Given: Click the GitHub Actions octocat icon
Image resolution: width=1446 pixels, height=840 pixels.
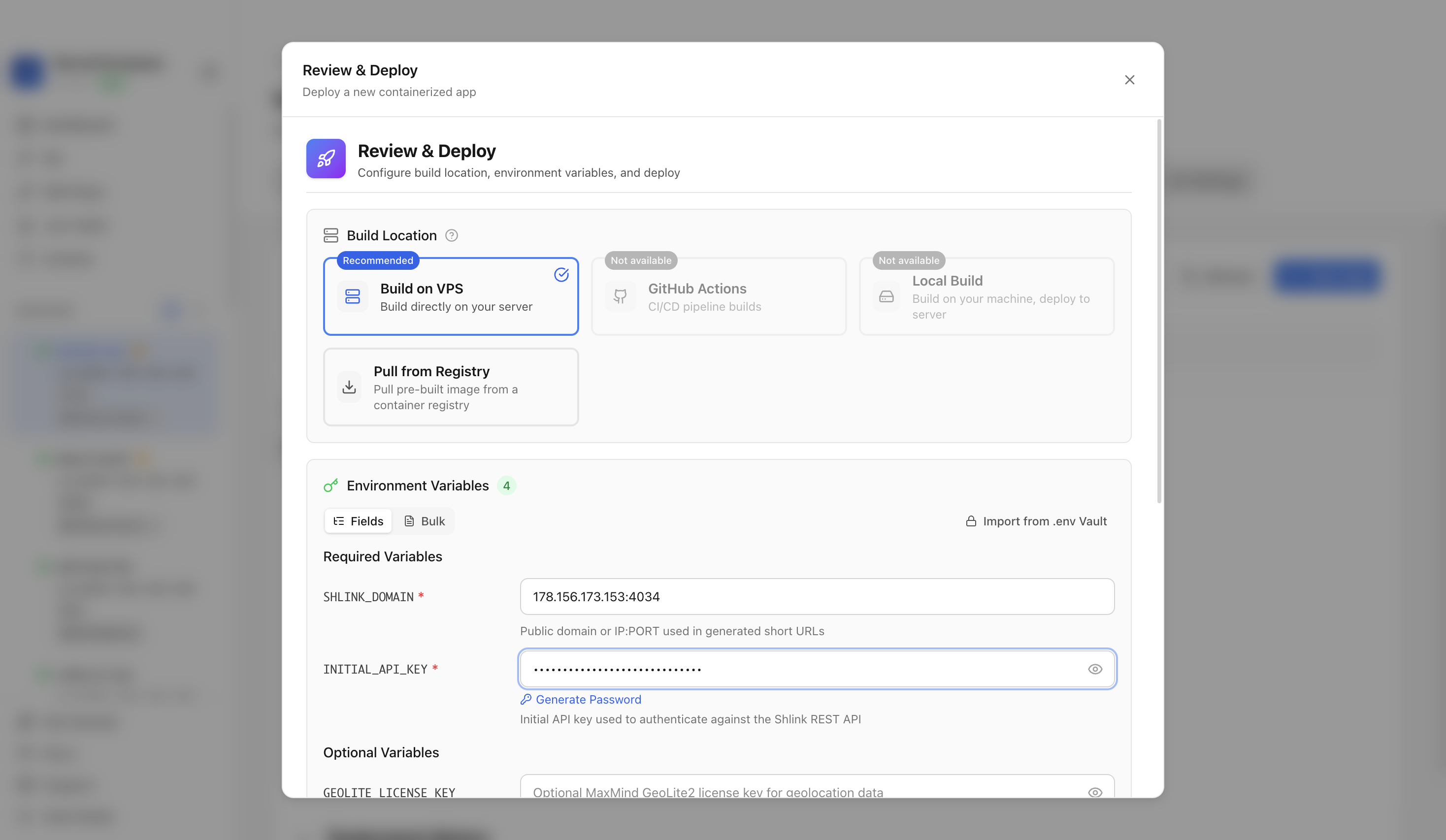Looking at the screenshot, I should coord(620,296).
